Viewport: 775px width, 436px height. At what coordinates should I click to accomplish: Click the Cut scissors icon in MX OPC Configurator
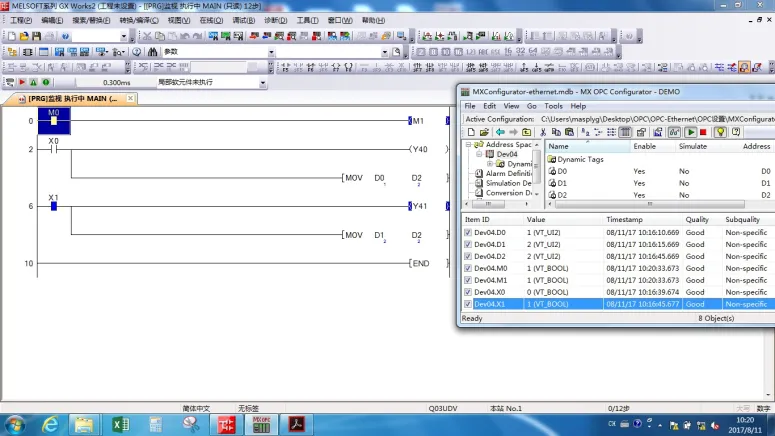[543, 132]
